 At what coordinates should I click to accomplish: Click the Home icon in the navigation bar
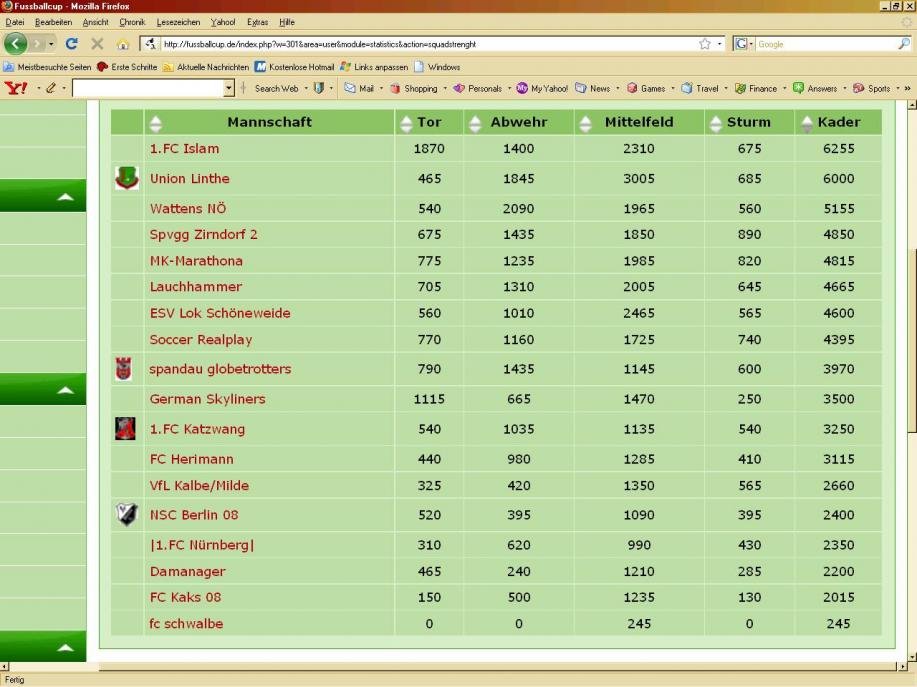(x=123, y=44)
